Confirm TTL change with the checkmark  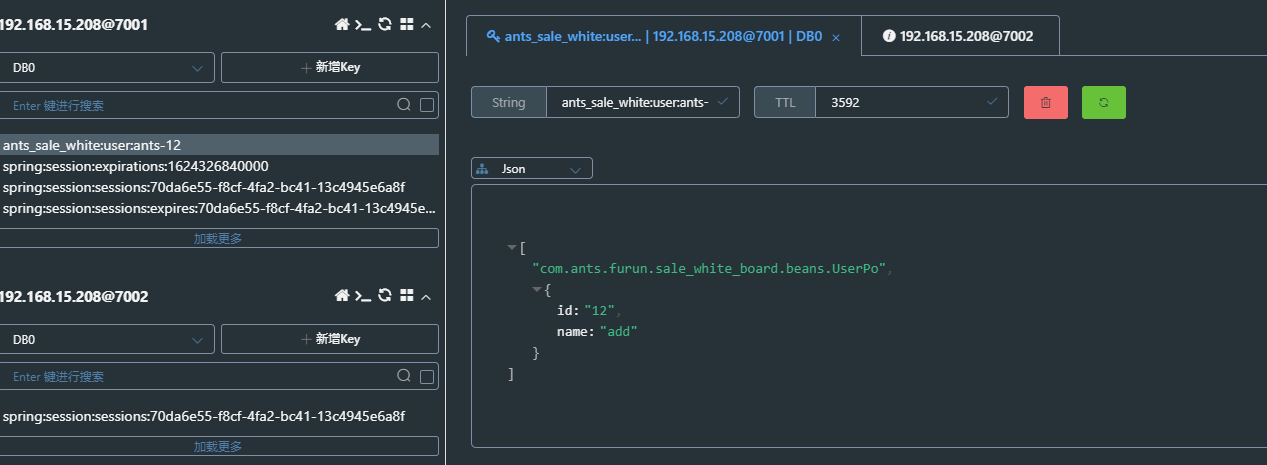coord(992,102)
